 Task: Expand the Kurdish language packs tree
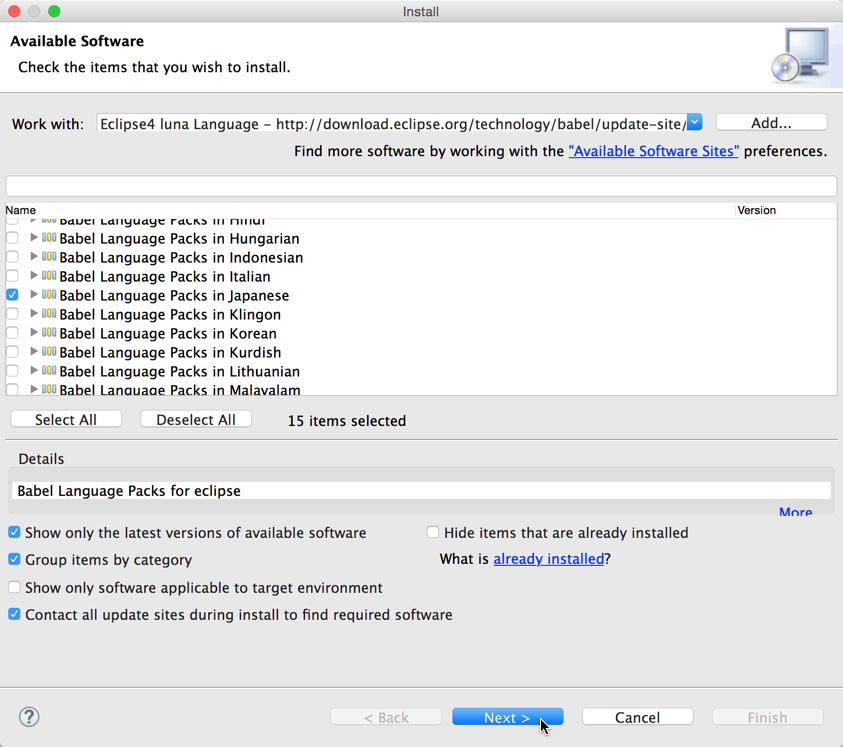34,351
